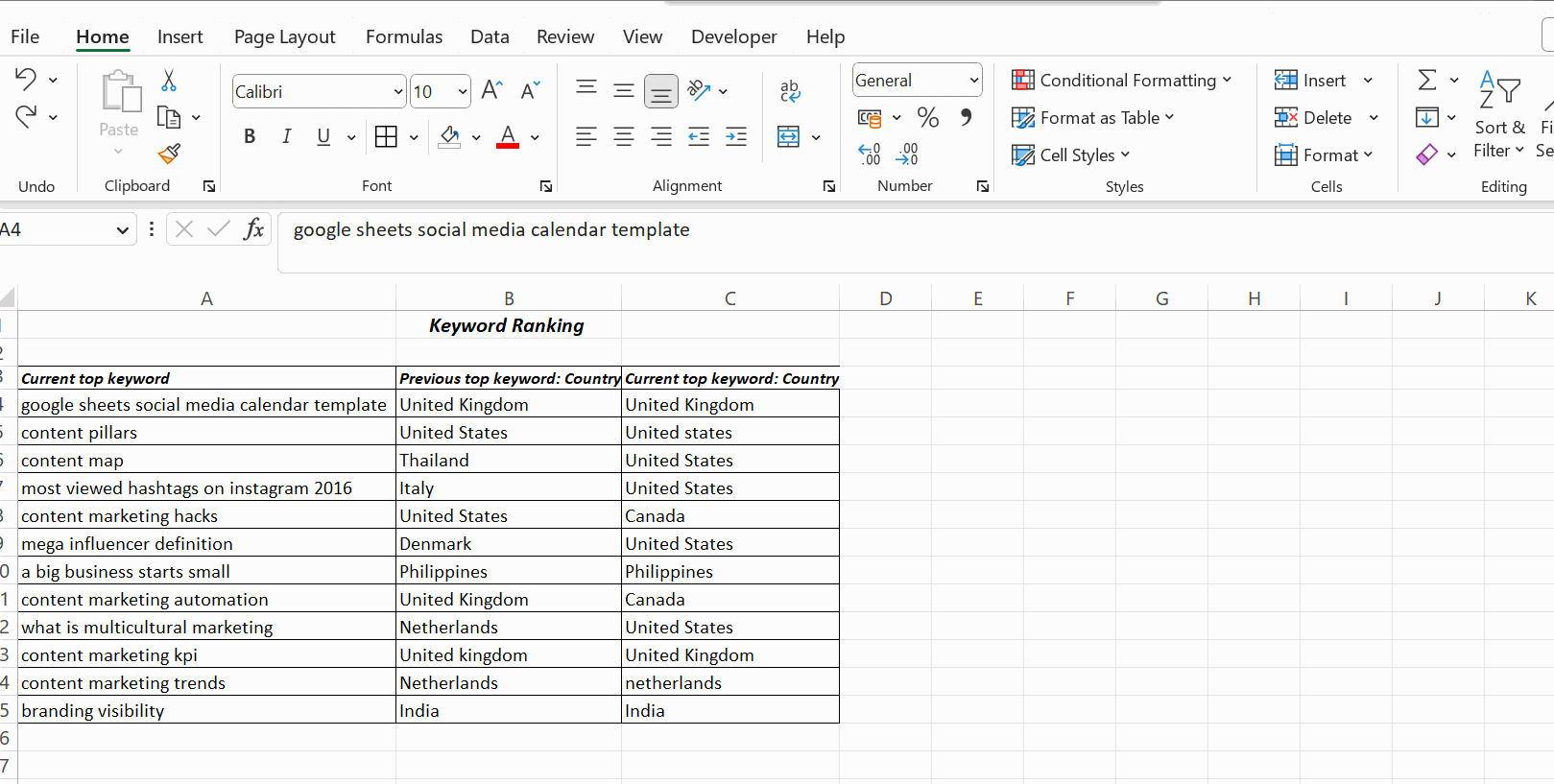
Task: Open the Page Layout tab
Action: [x=284, y=37]
